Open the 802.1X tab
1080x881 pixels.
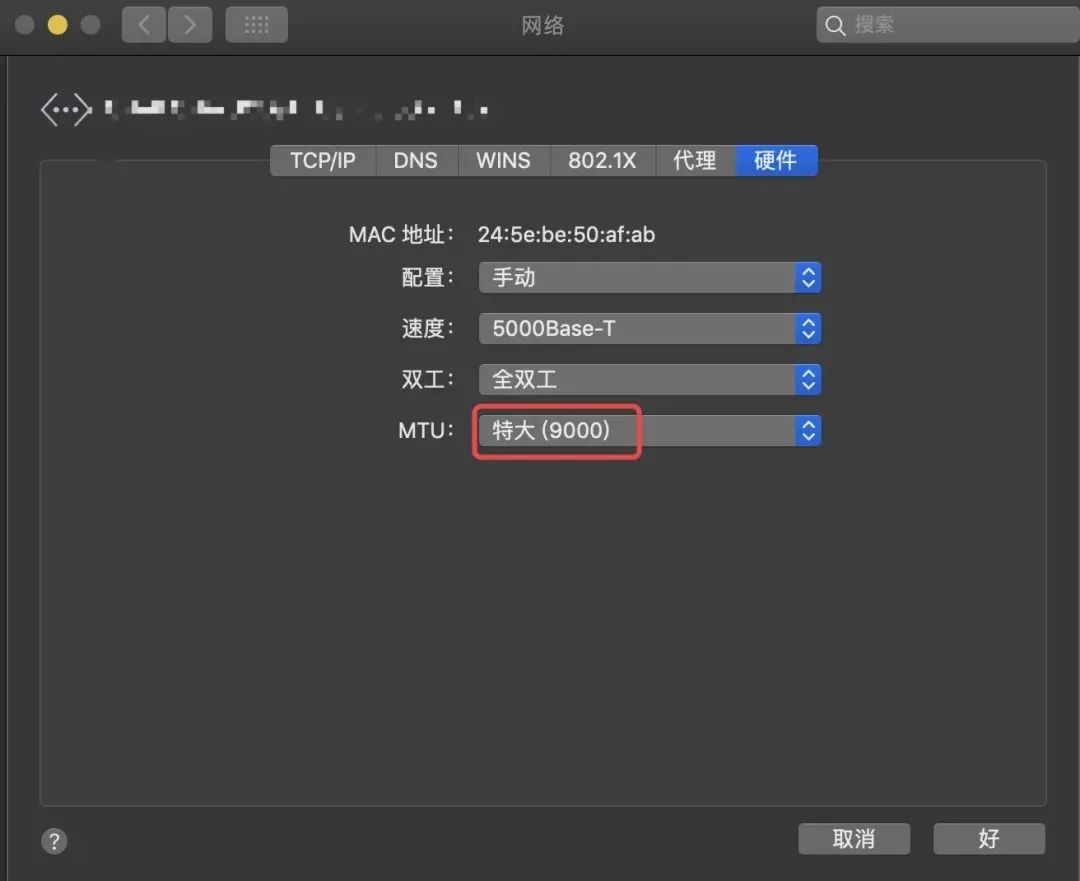click(x=602, y=160)
